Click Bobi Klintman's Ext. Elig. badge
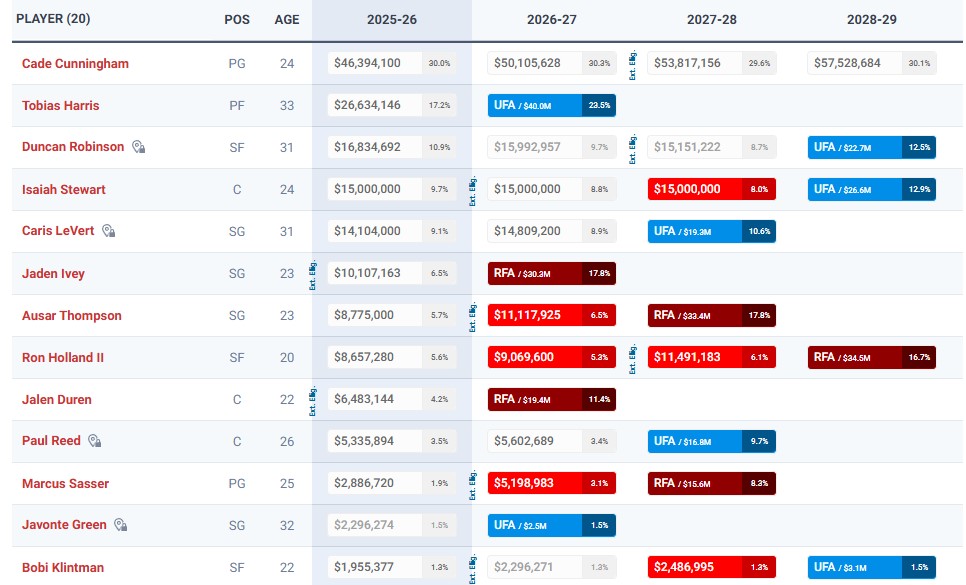 click(471, 570)
